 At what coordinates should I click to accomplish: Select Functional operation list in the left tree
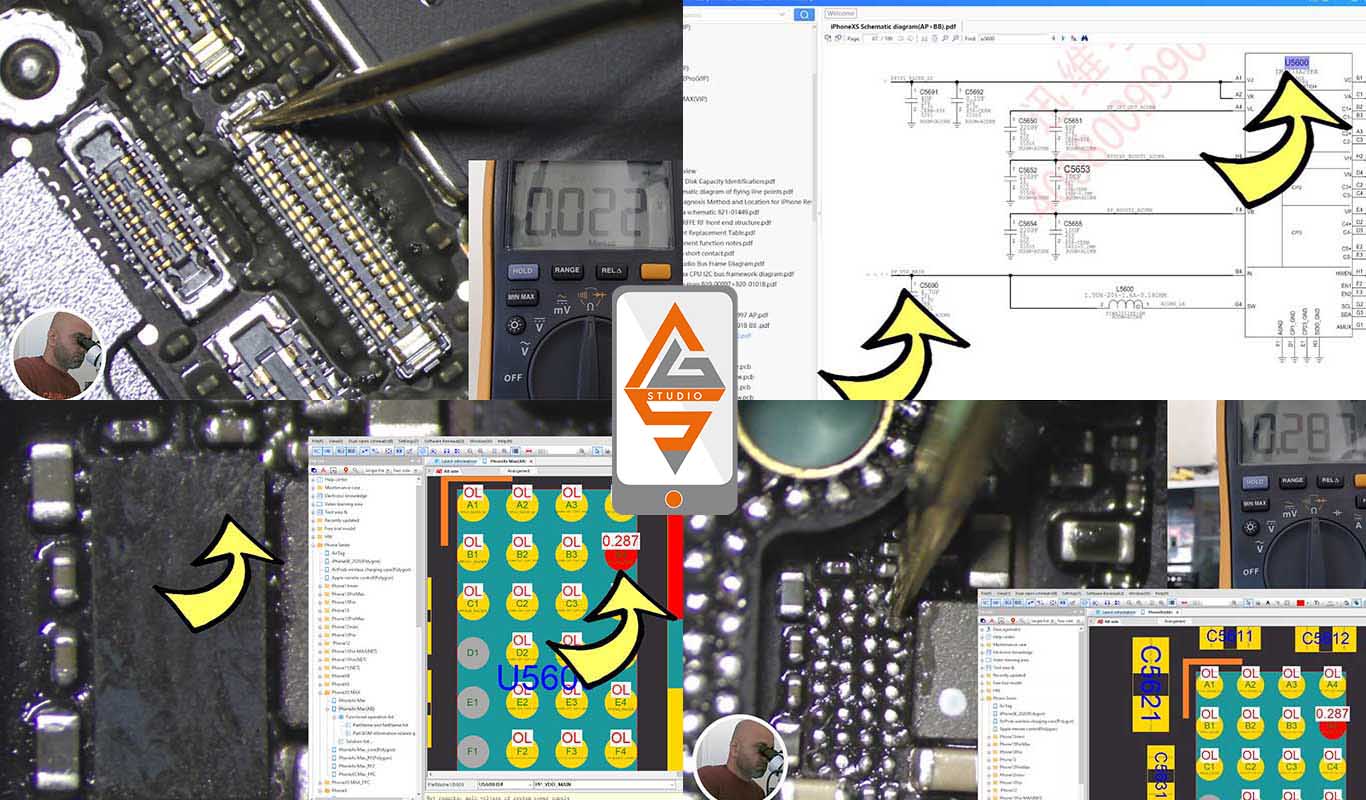tap(370, 717)
